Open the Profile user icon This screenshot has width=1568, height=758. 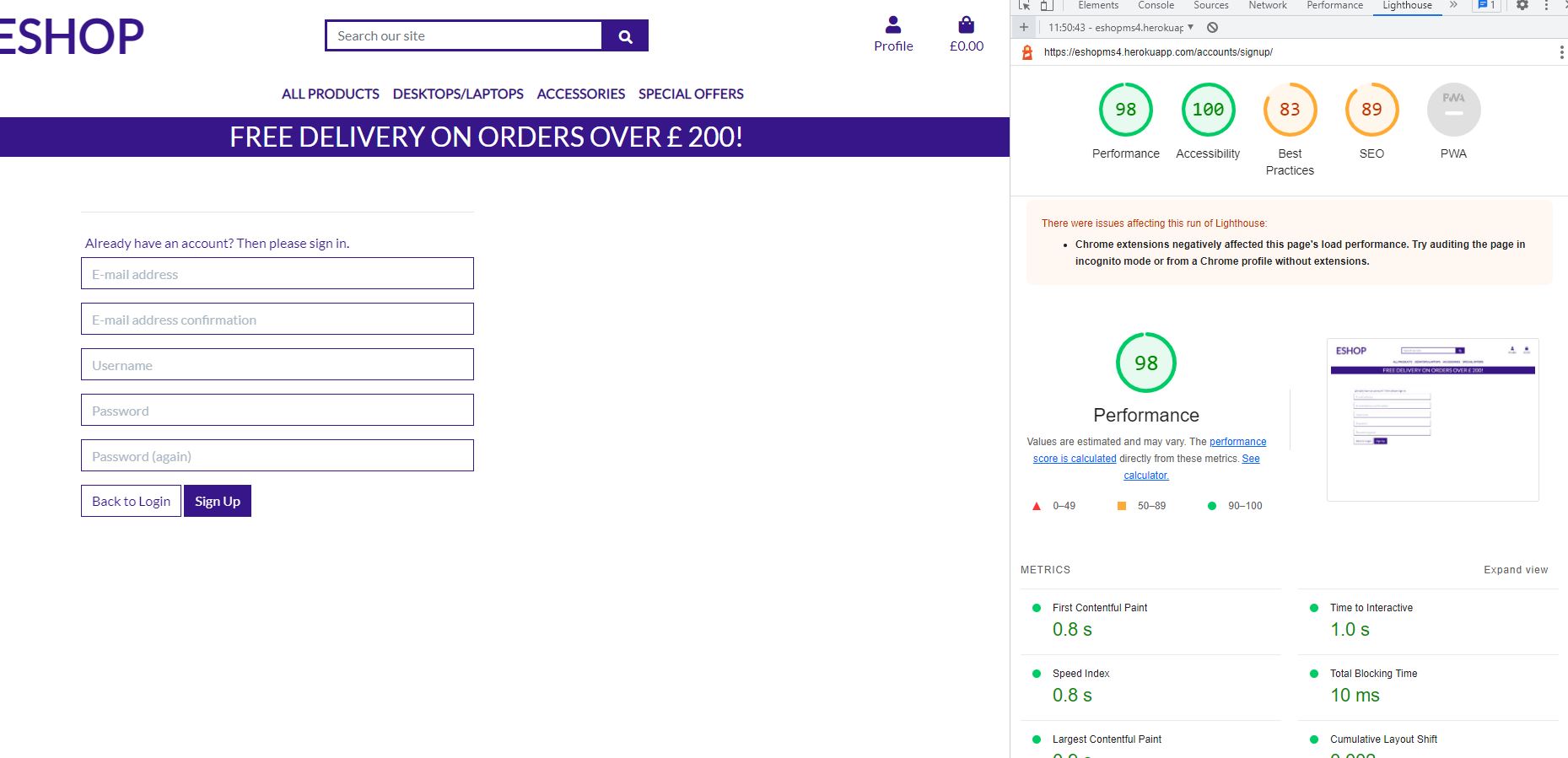893,25
